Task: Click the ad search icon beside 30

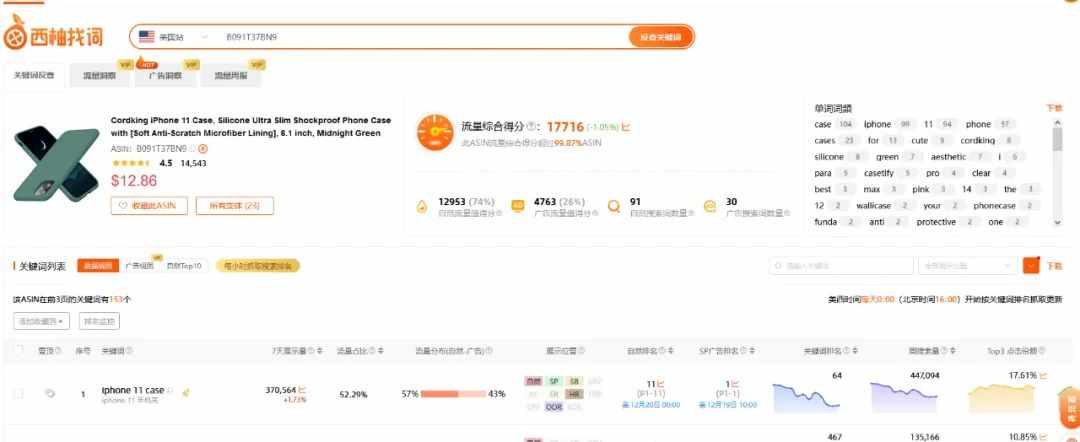Action: (x=709, y=206)
